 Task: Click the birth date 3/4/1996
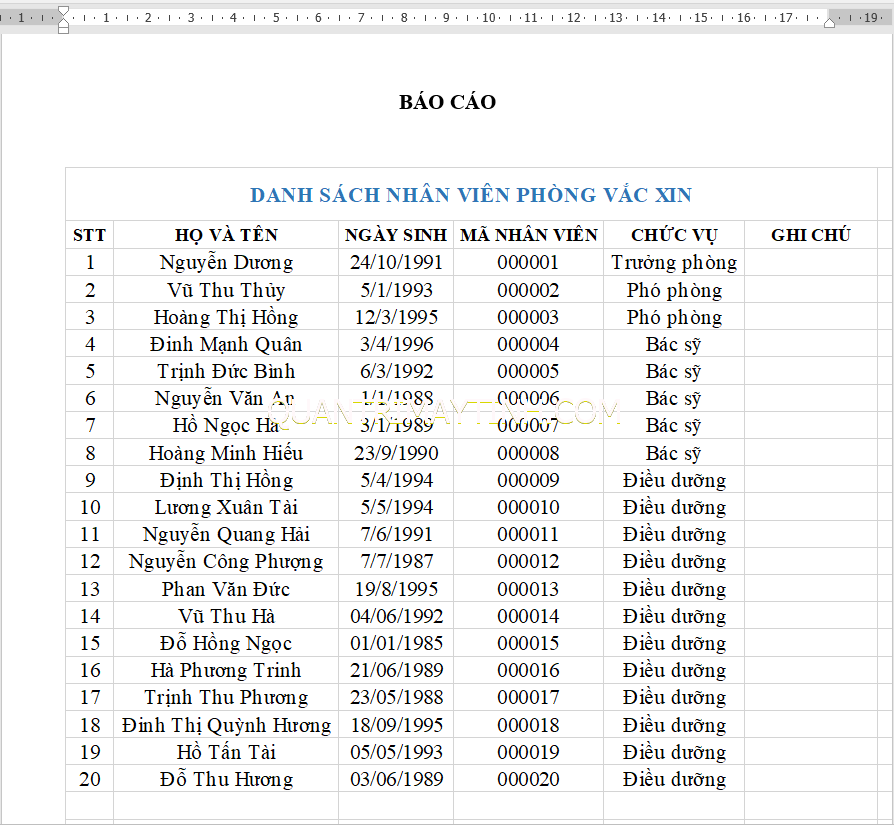click(x=396, y=344)
